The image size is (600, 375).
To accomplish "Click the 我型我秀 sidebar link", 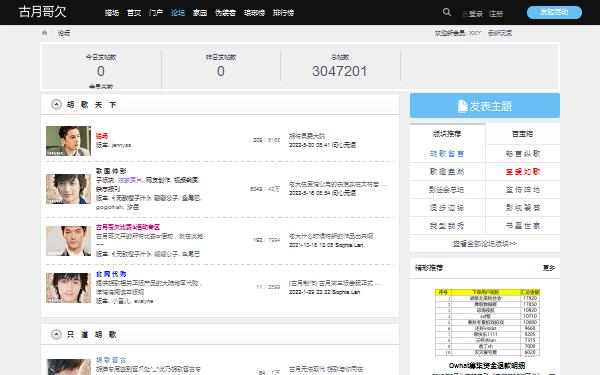I will [447, 226].
